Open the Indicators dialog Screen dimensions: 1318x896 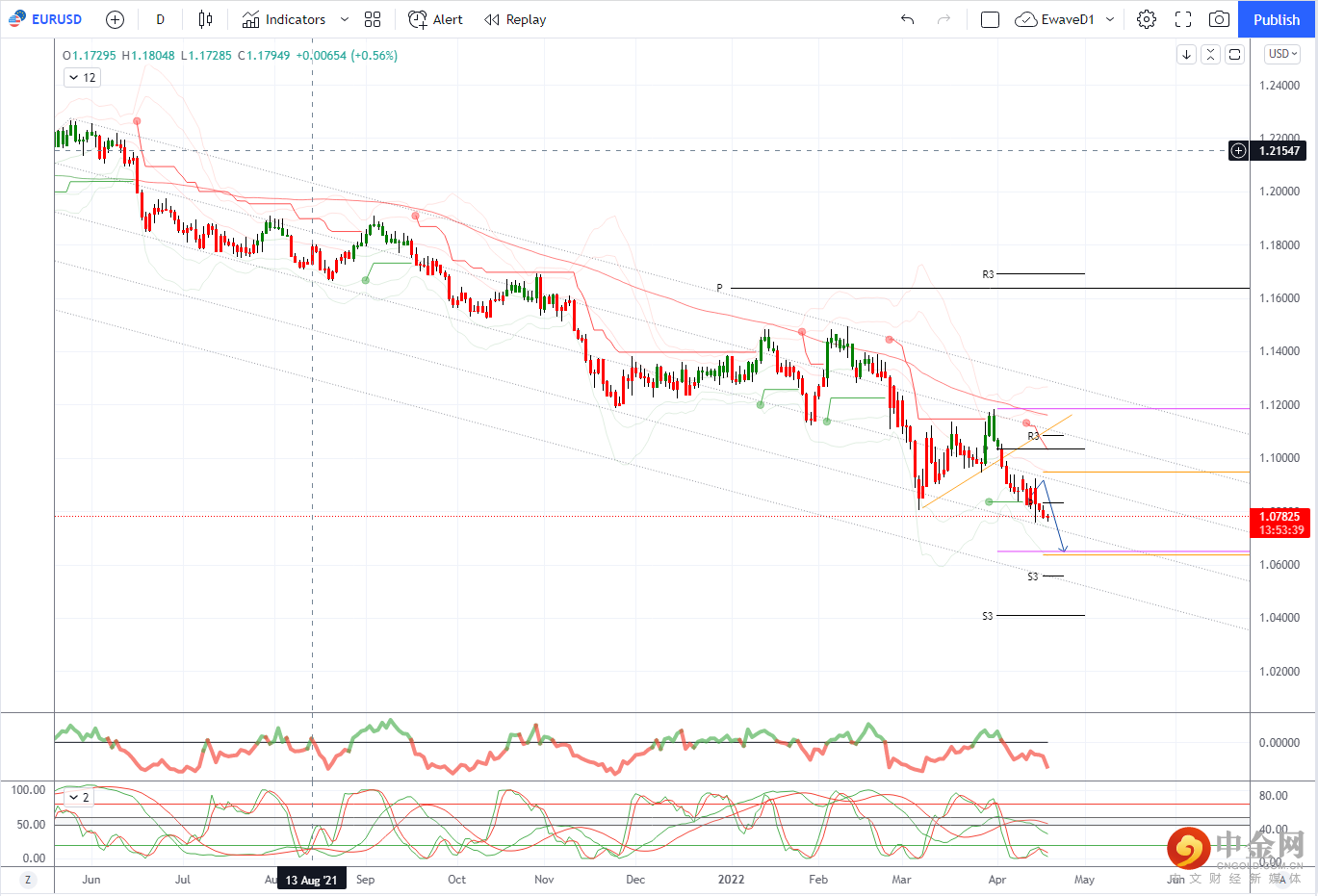pyautogui.click(x=284, y=19)
